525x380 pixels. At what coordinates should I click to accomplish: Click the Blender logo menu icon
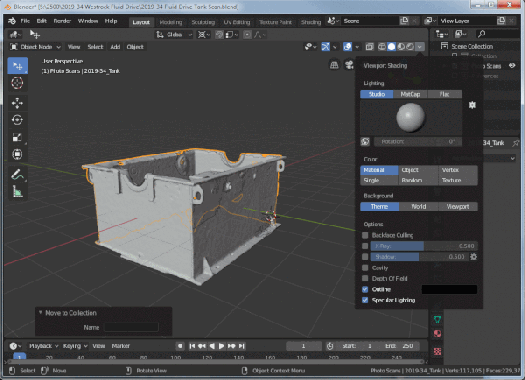pyautogui.click(x=12, y=21)
